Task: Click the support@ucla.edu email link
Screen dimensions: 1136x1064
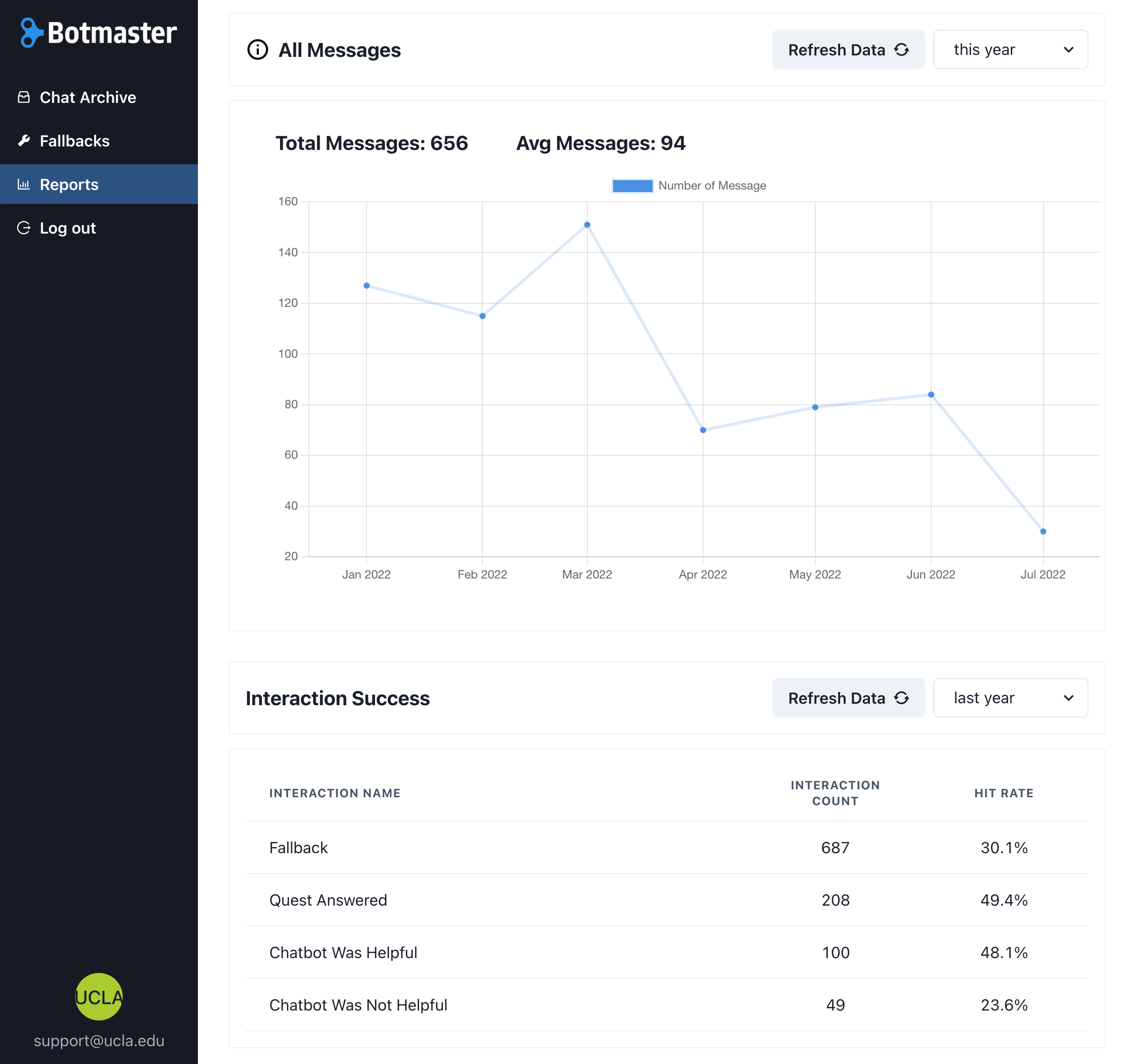Action: click(x=99, y=1041)
